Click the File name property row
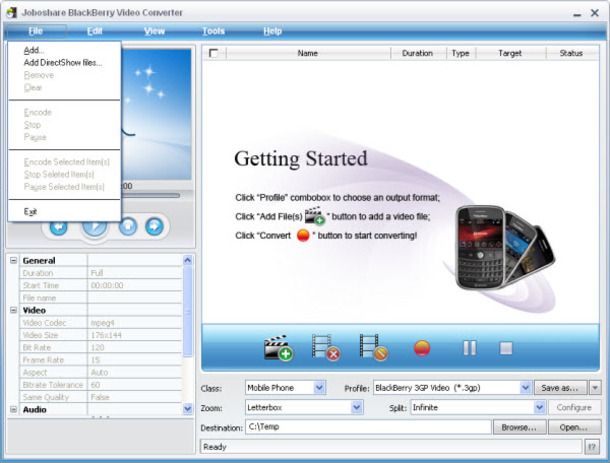 pos(101,298)
